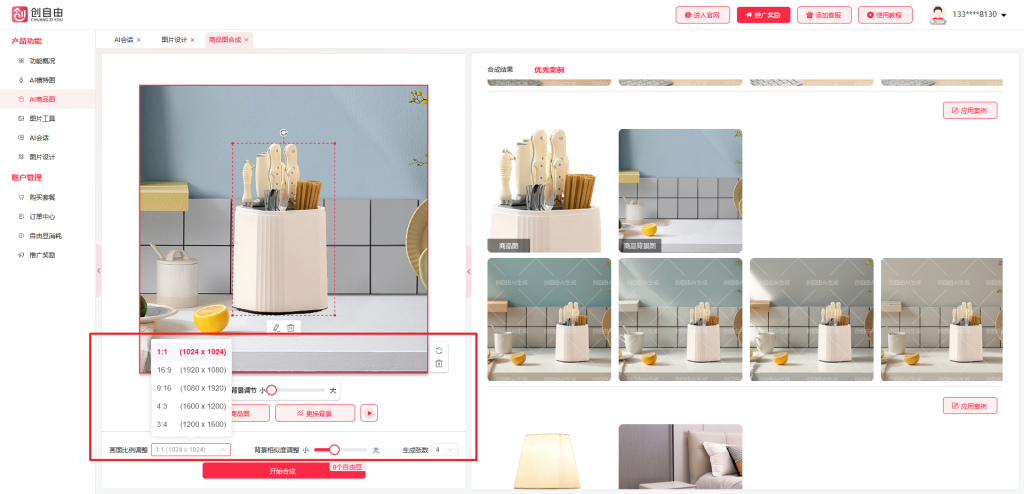
Task: Click the pencil edit icon below the product
Action: click(276, 328)
